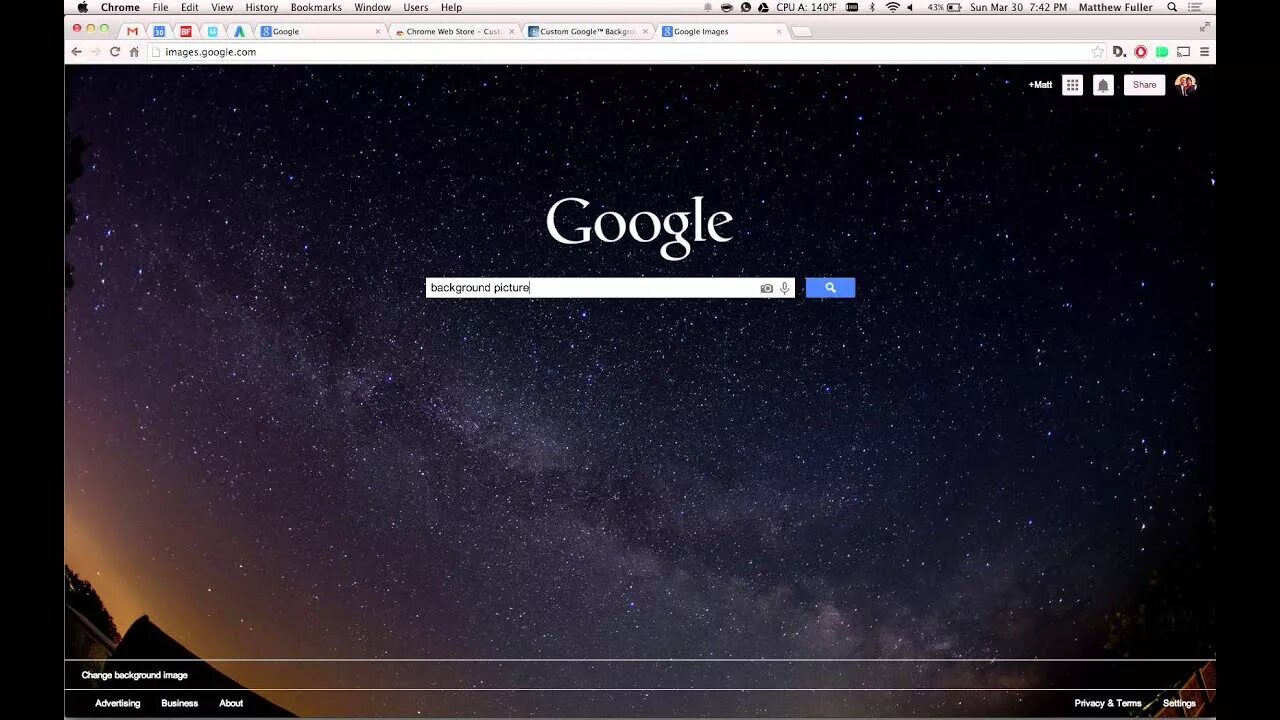Click the browser forward arrow
Screen dimensions: 1280x720
95,52
